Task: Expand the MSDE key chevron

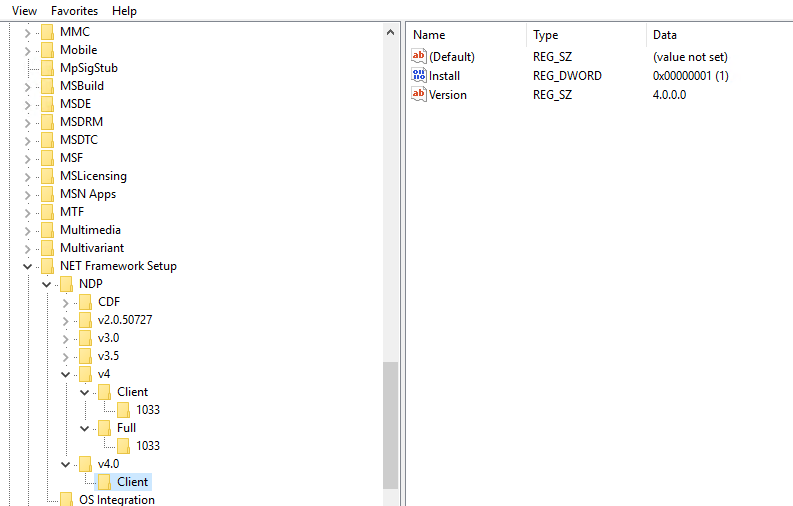Action: [x=27, y=105]
